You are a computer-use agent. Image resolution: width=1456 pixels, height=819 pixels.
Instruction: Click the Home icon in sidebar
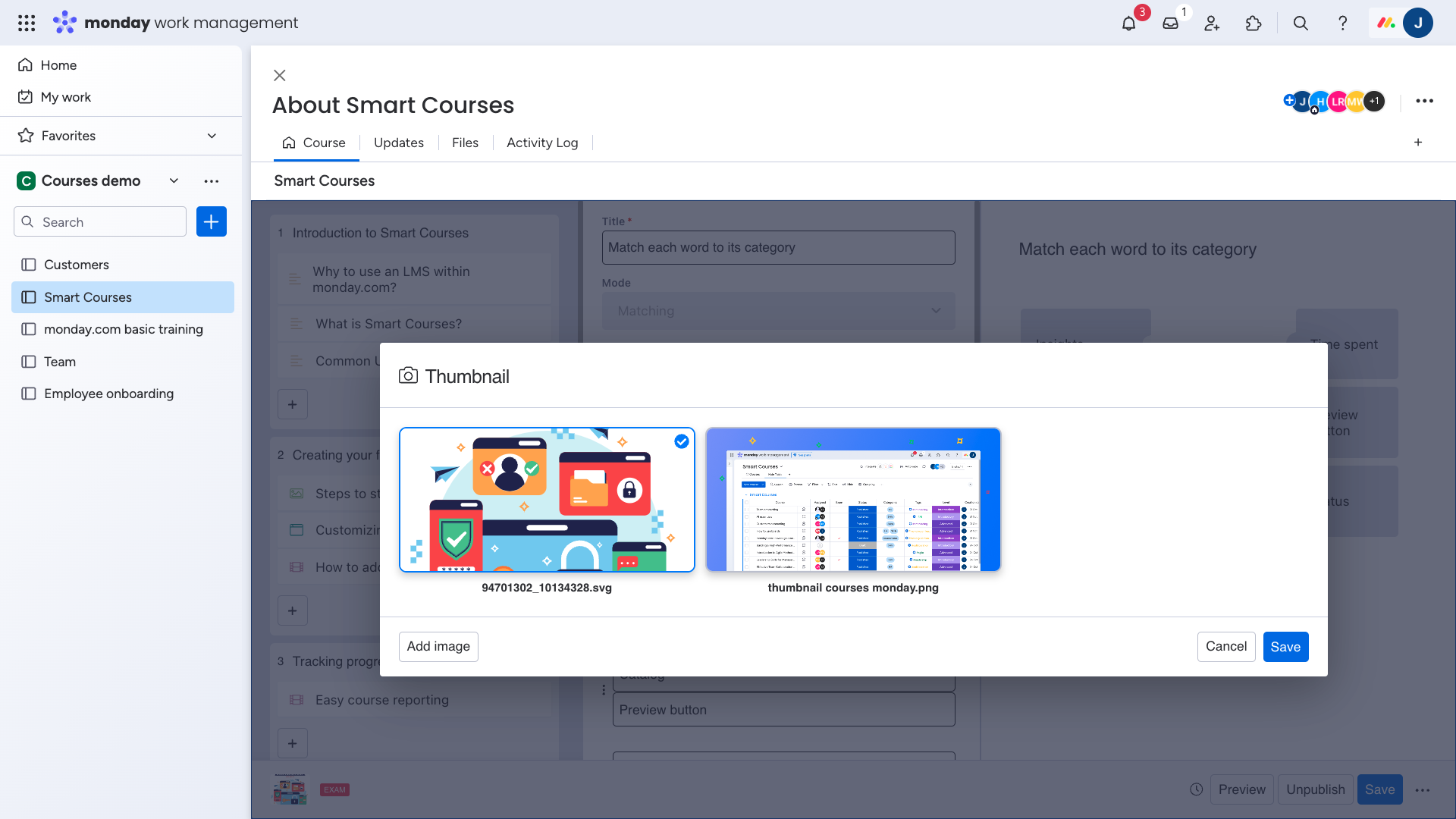click(25, 65)
